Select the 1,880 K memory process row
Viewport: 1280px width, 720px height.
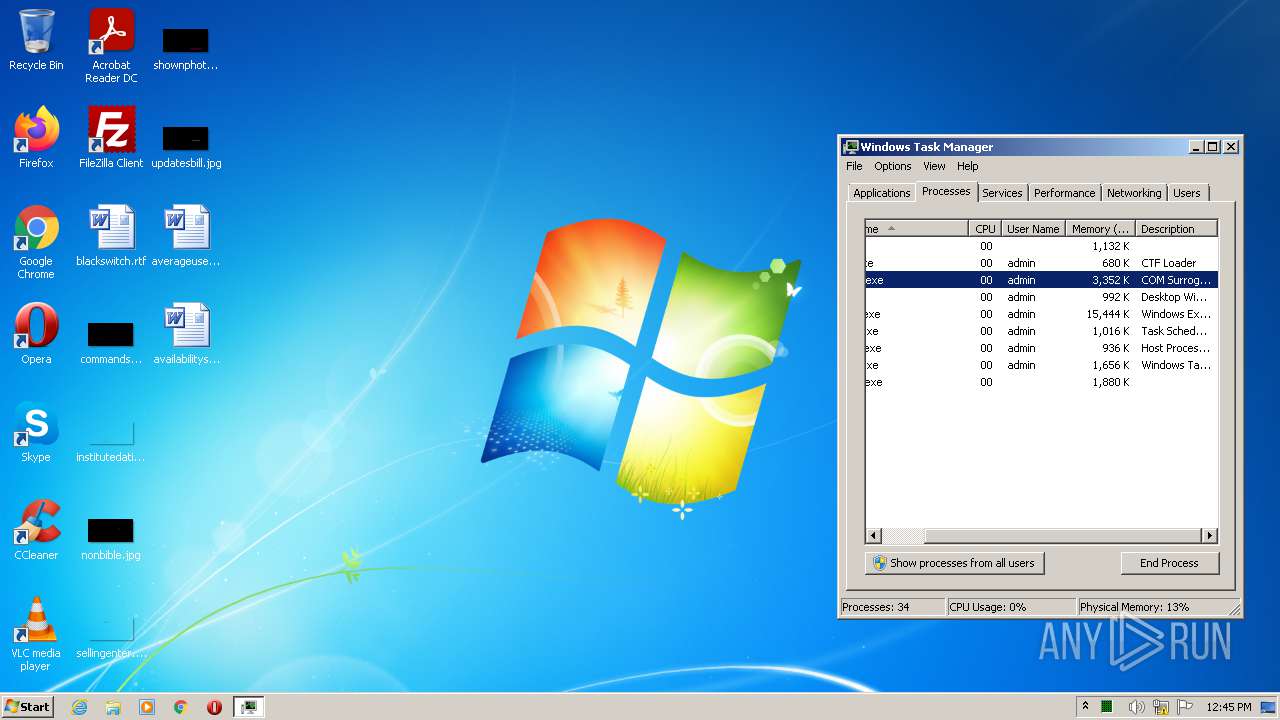pos(1041,382)
